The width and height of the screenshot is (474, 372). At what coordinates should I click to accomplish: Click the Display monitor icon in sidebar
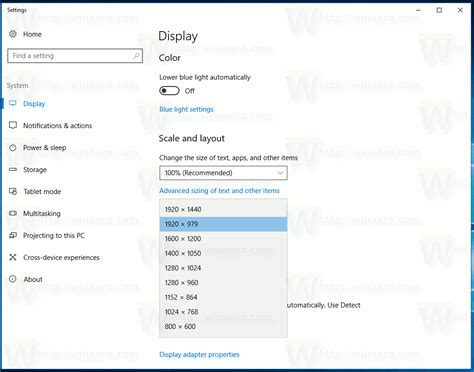tap(13, 103)
